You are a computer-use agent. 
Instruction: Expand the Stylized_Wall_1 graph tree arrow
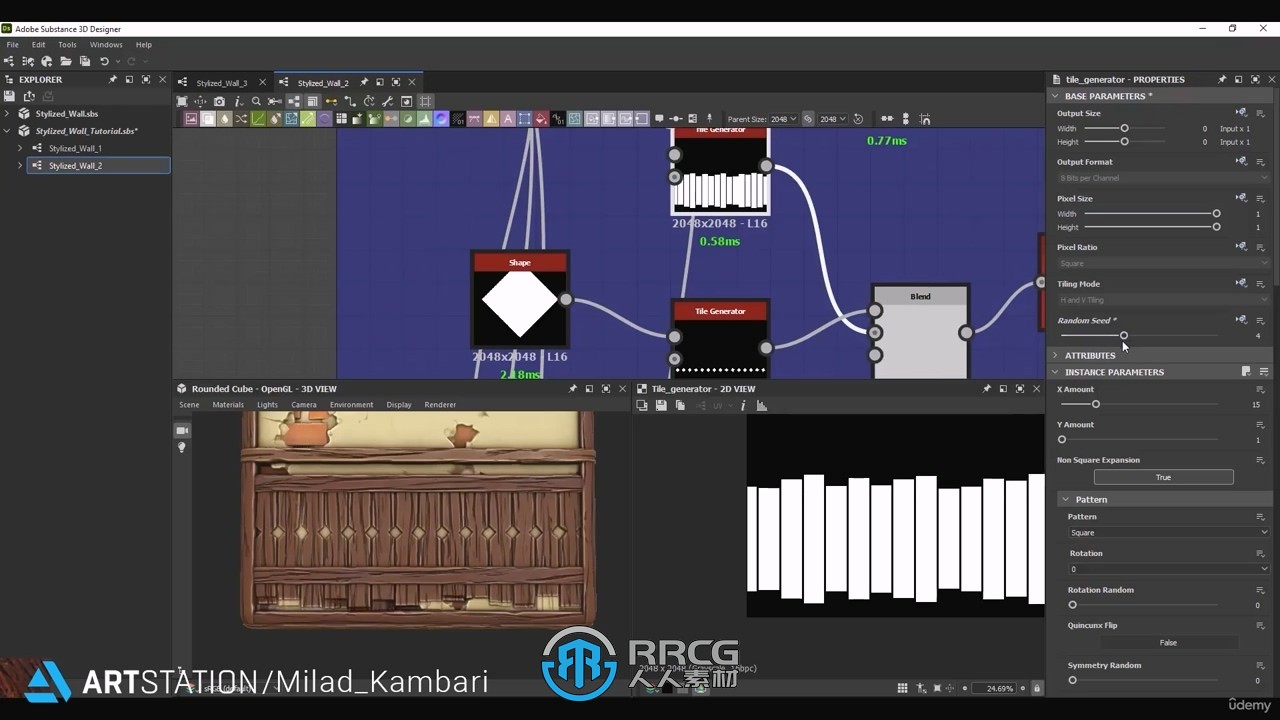click(x=20, y=148)
